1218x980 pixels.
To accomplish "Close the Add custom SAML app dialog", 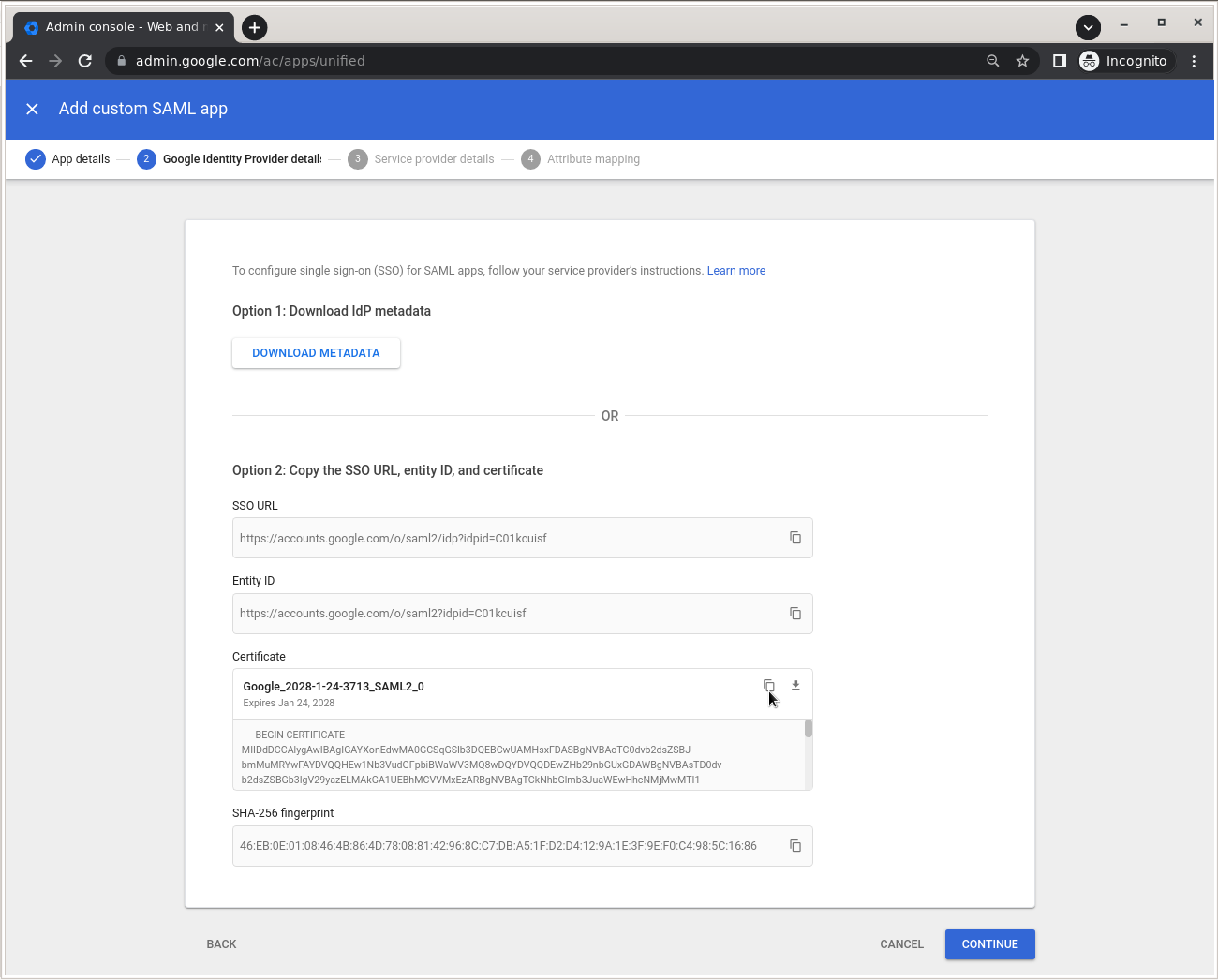I will point(32,109).
